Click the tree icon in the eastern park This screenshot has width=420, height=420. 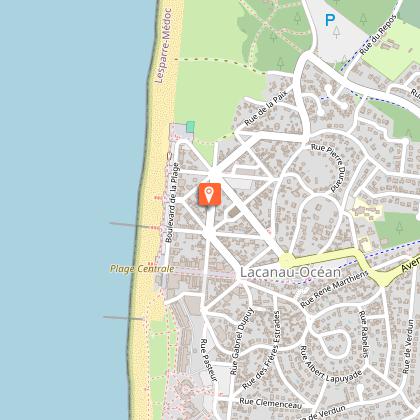399,228
